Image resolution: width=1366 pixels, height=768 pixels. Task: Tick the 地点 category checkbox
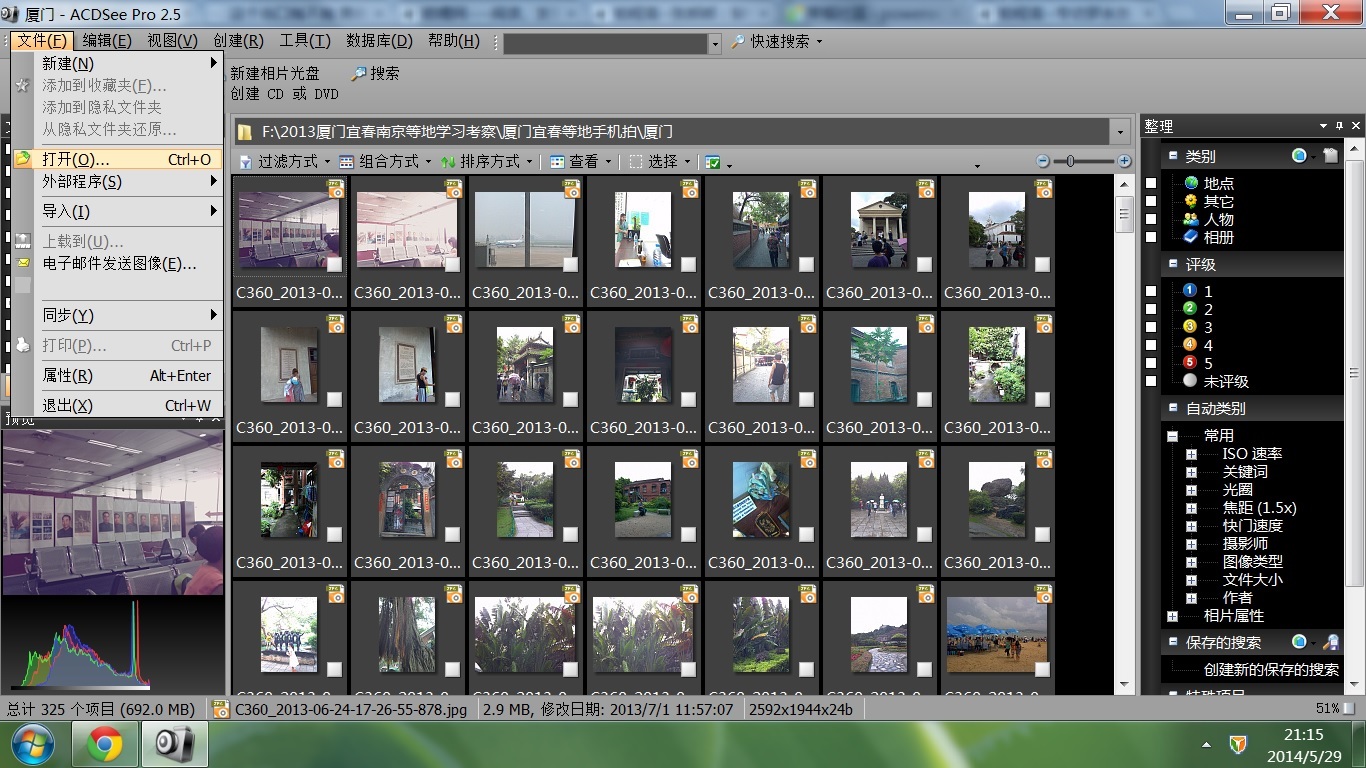pos(1151,183)
